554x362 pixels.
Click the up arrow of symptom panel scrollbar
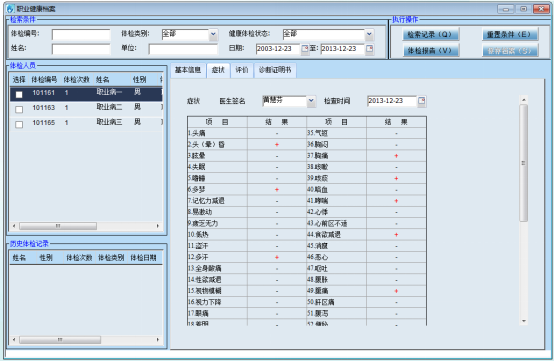(524, 100)
